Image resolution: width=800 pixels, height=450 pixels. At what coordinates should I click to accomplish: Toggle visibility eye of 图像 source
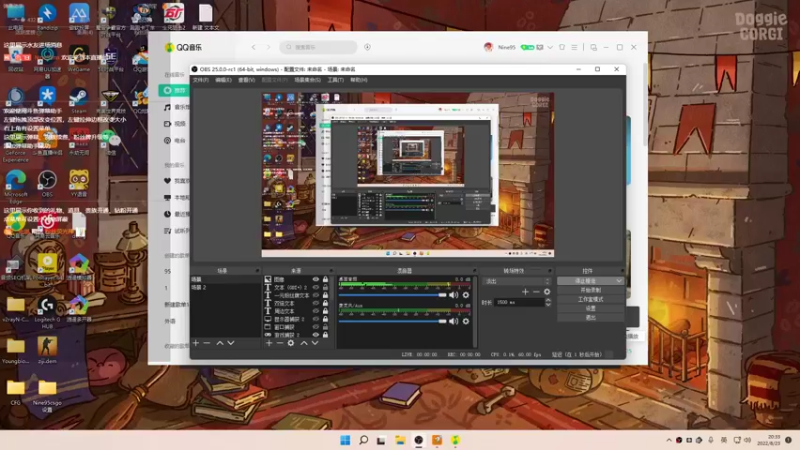click(x=316, y=279)
